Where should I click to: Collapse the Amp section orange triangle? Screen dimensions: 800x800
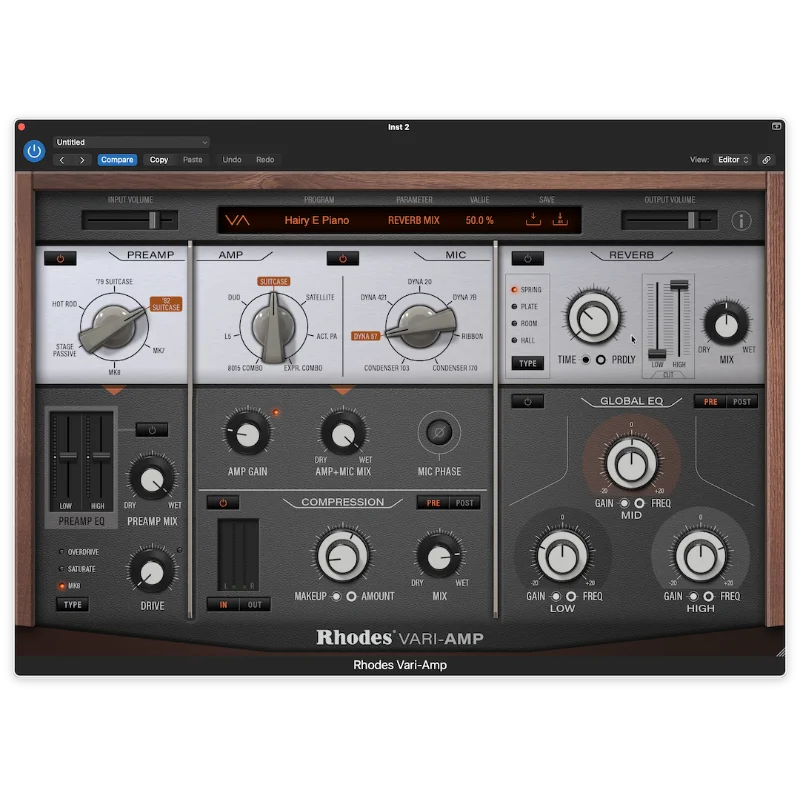342,391
